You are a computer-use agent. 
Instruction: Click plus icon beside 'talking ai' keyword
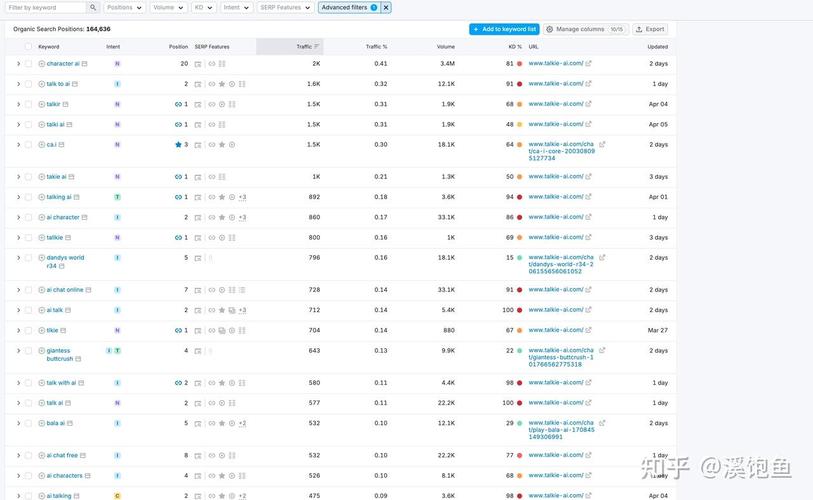coord(41,197)
